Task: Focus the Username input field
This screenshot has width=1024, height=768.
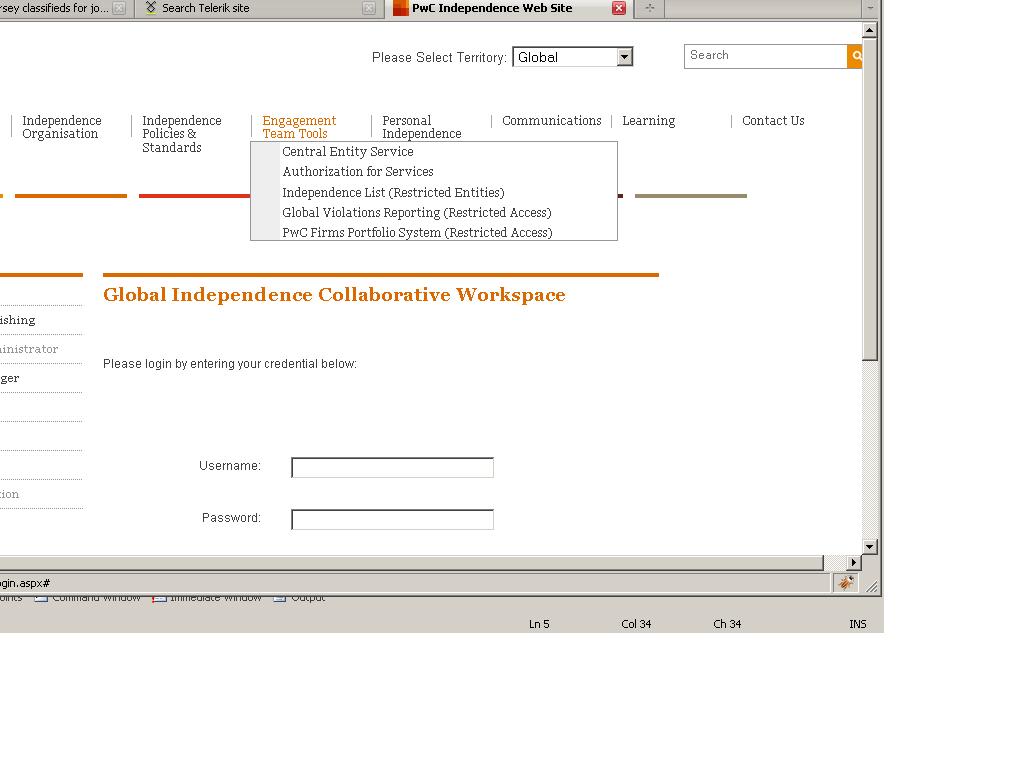Action: 392,468
